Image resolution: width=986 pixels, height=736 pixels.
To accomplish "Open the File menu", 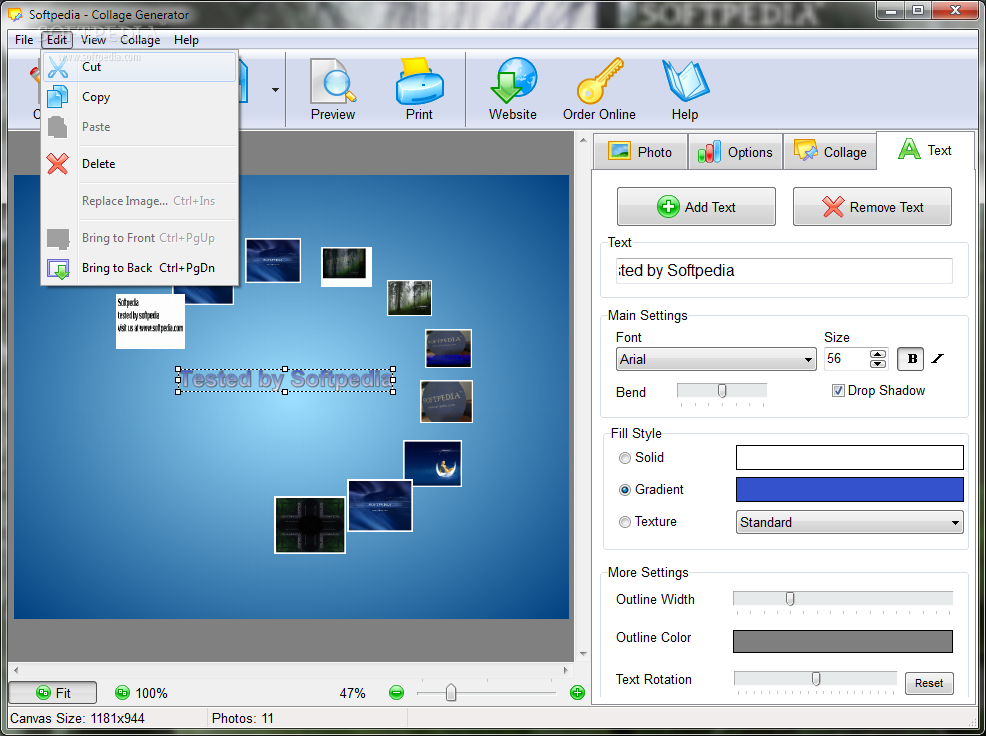I will tap(24, 40).
